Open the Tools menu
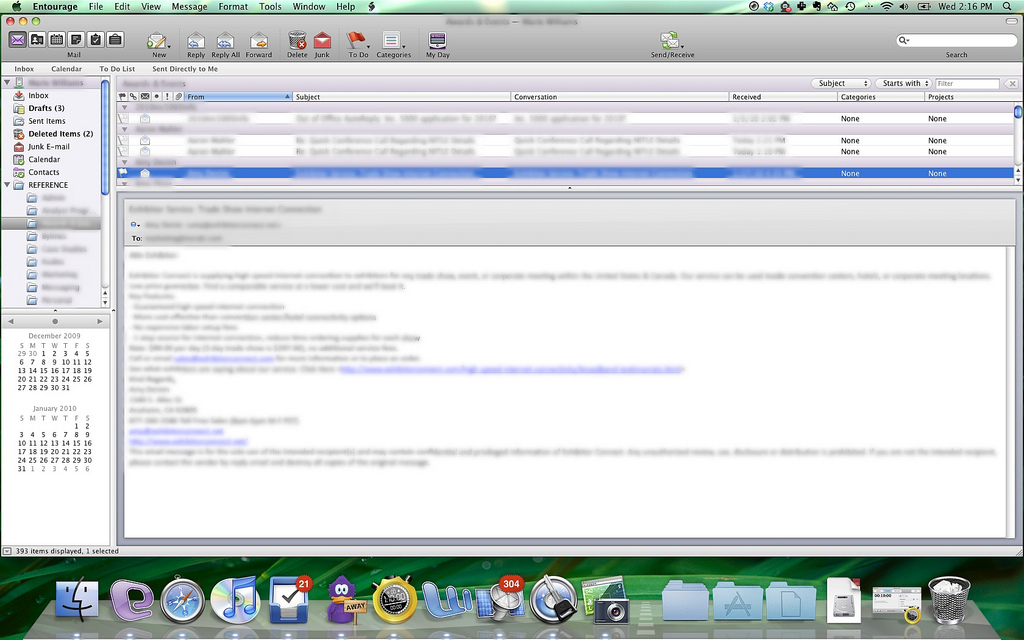Viewport: 1024px width, 640px height. tap(270, 7)
